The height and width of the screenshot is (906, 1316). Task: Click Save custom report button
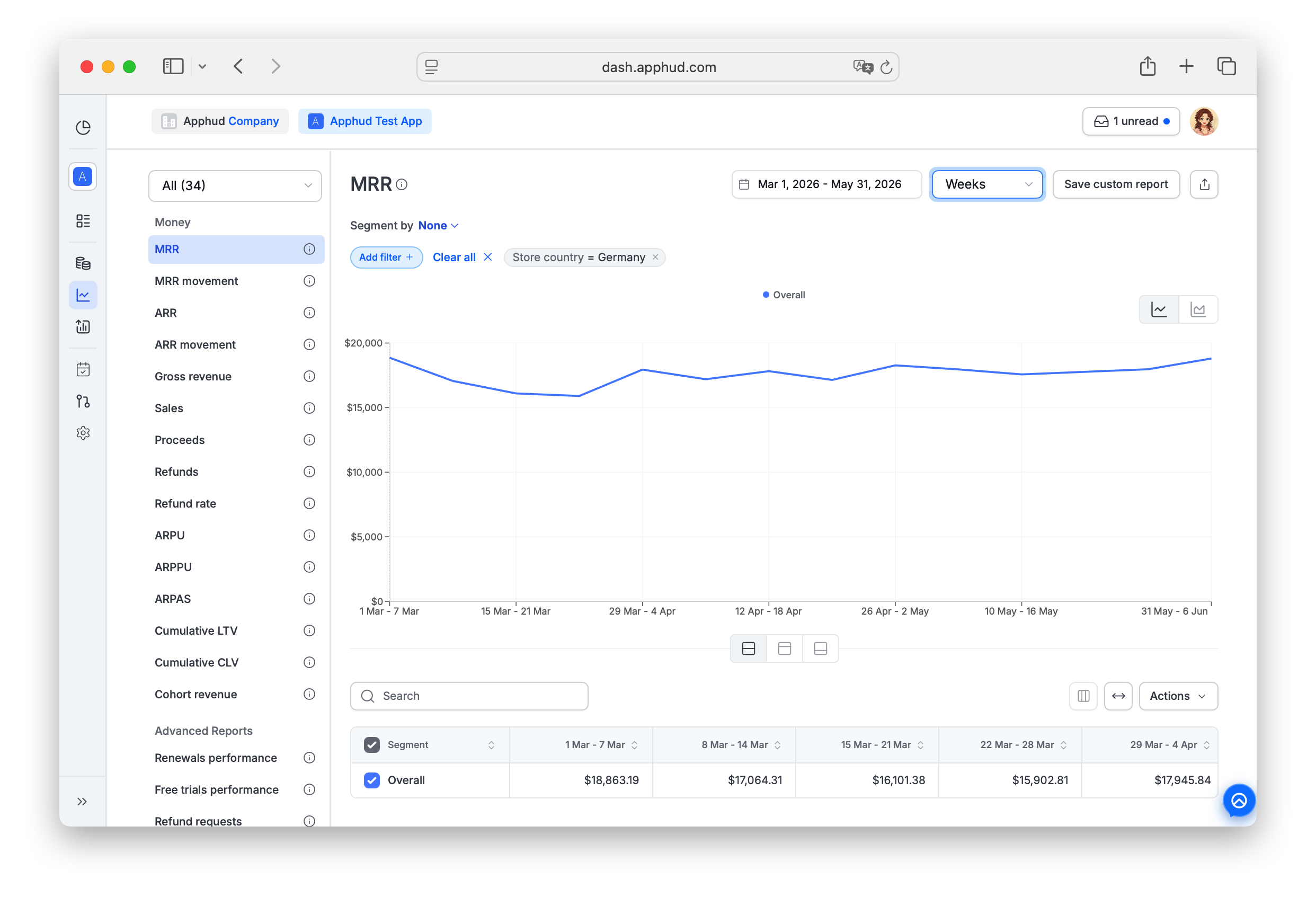tap(1117, 184)
